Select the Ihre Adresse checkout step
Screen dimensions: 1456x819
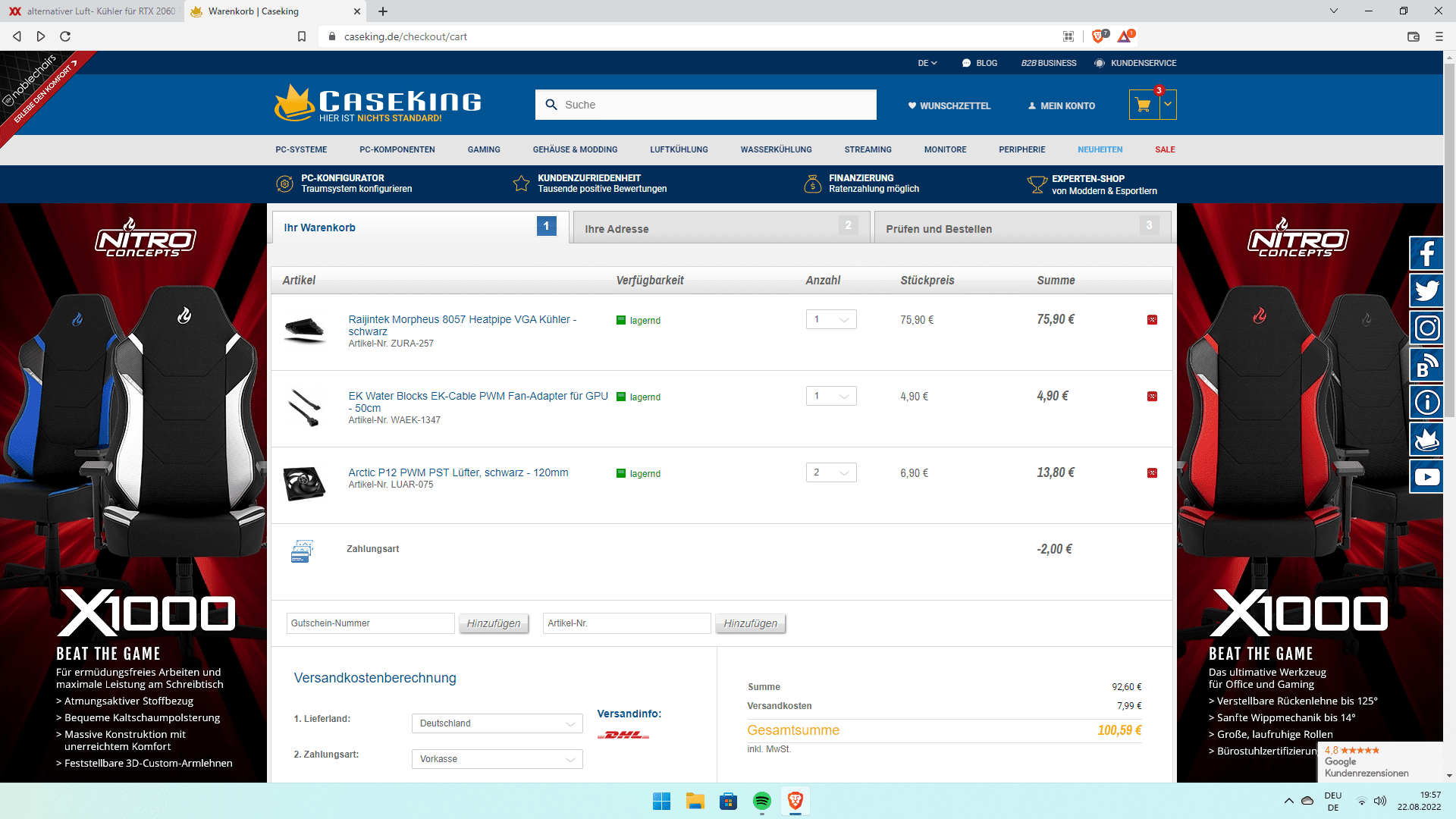721,227
